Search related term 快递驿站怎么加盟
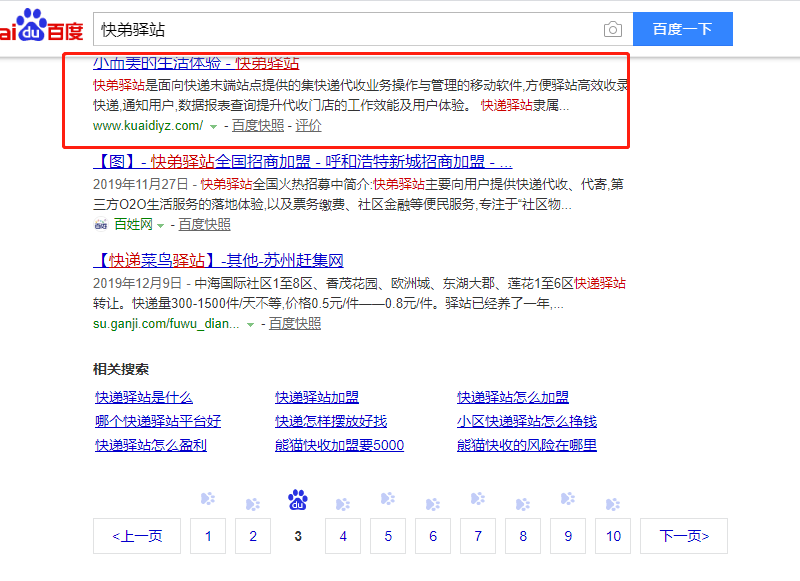800x581 pixels. click(513, 397)
